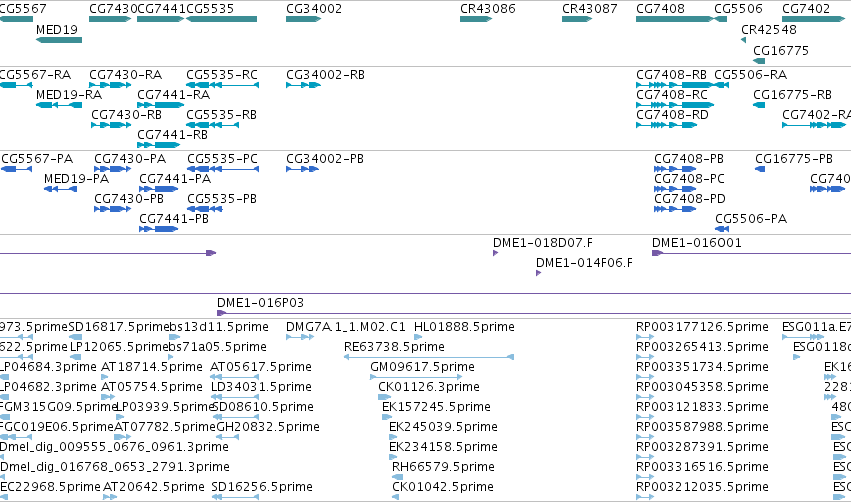The image size is (851, 502).
Task: Click the DME1-016O01 clone start
Action: click(x=657, y=253)
